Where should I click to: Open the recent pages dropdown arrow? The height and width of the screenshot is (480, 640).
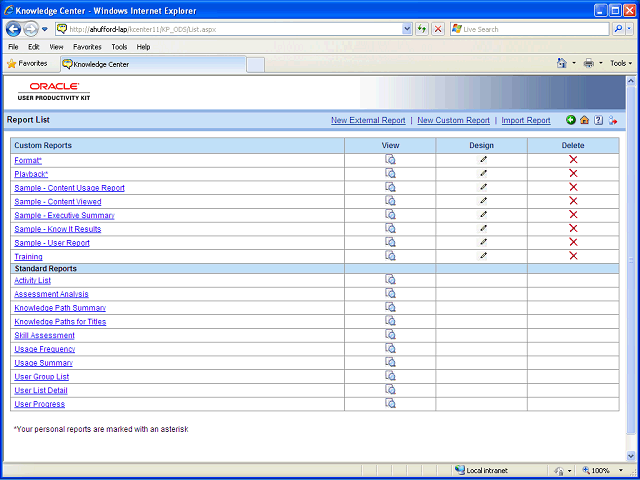click(45, 29)
